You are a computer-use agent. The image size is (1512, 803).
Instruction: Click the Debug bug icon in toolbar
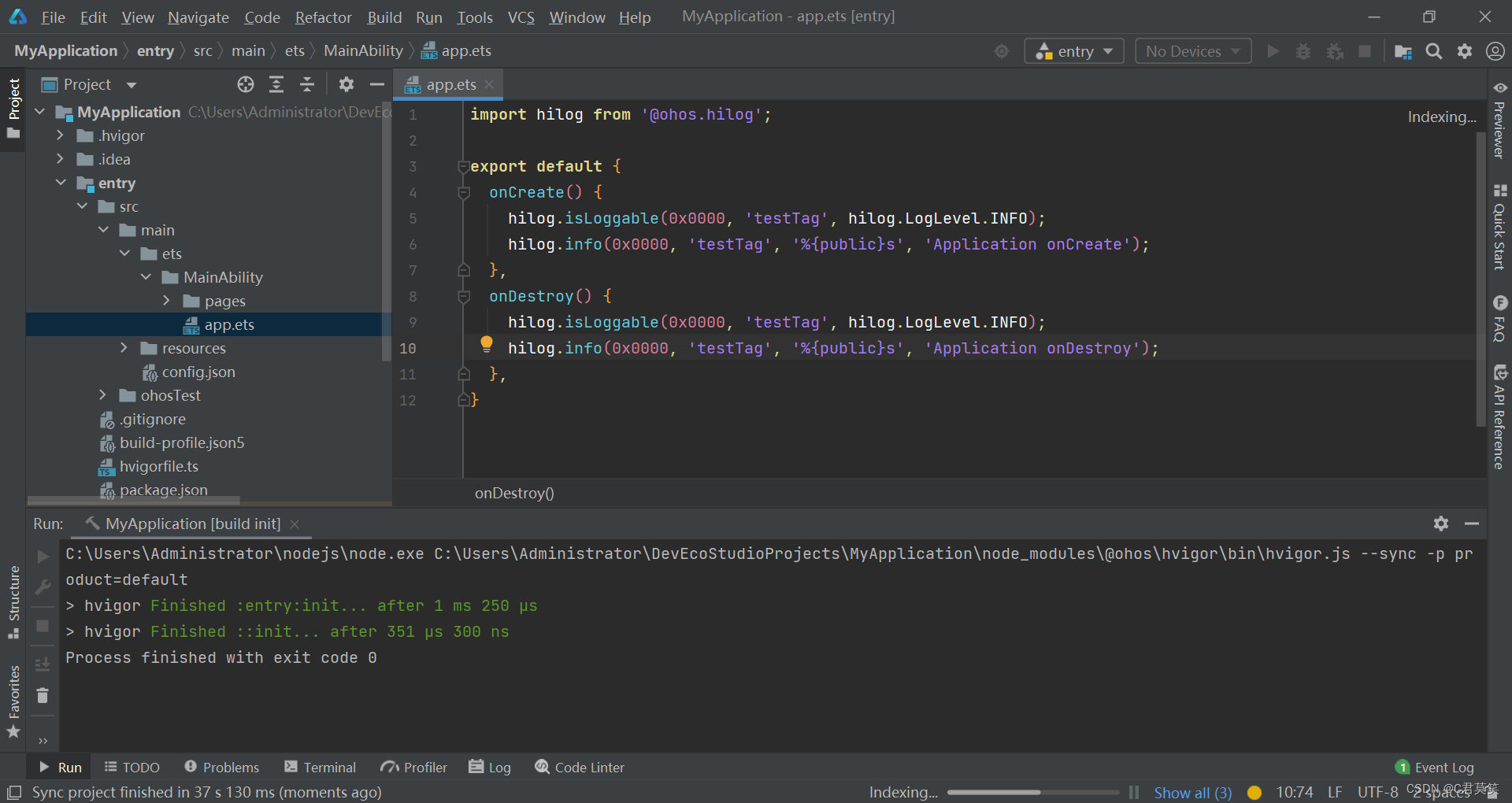click(1303, 51)
